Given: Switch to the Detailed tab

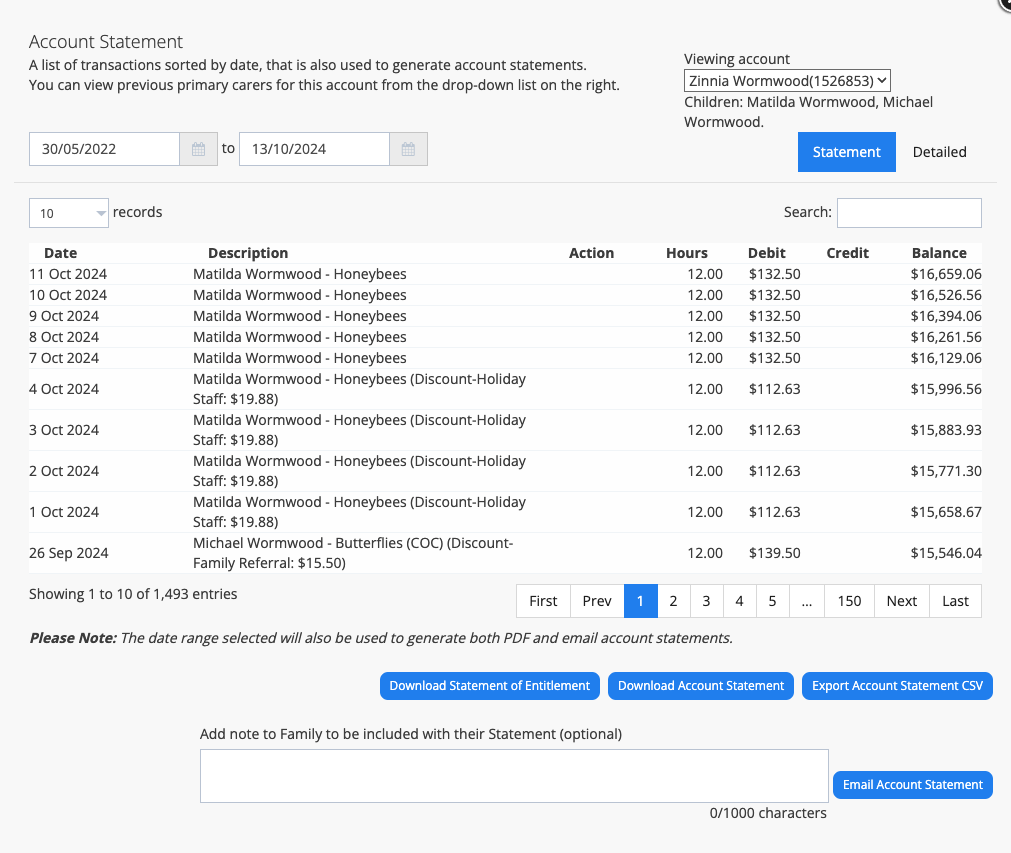Looking at the screenshot, I should [x=939, y=151].
